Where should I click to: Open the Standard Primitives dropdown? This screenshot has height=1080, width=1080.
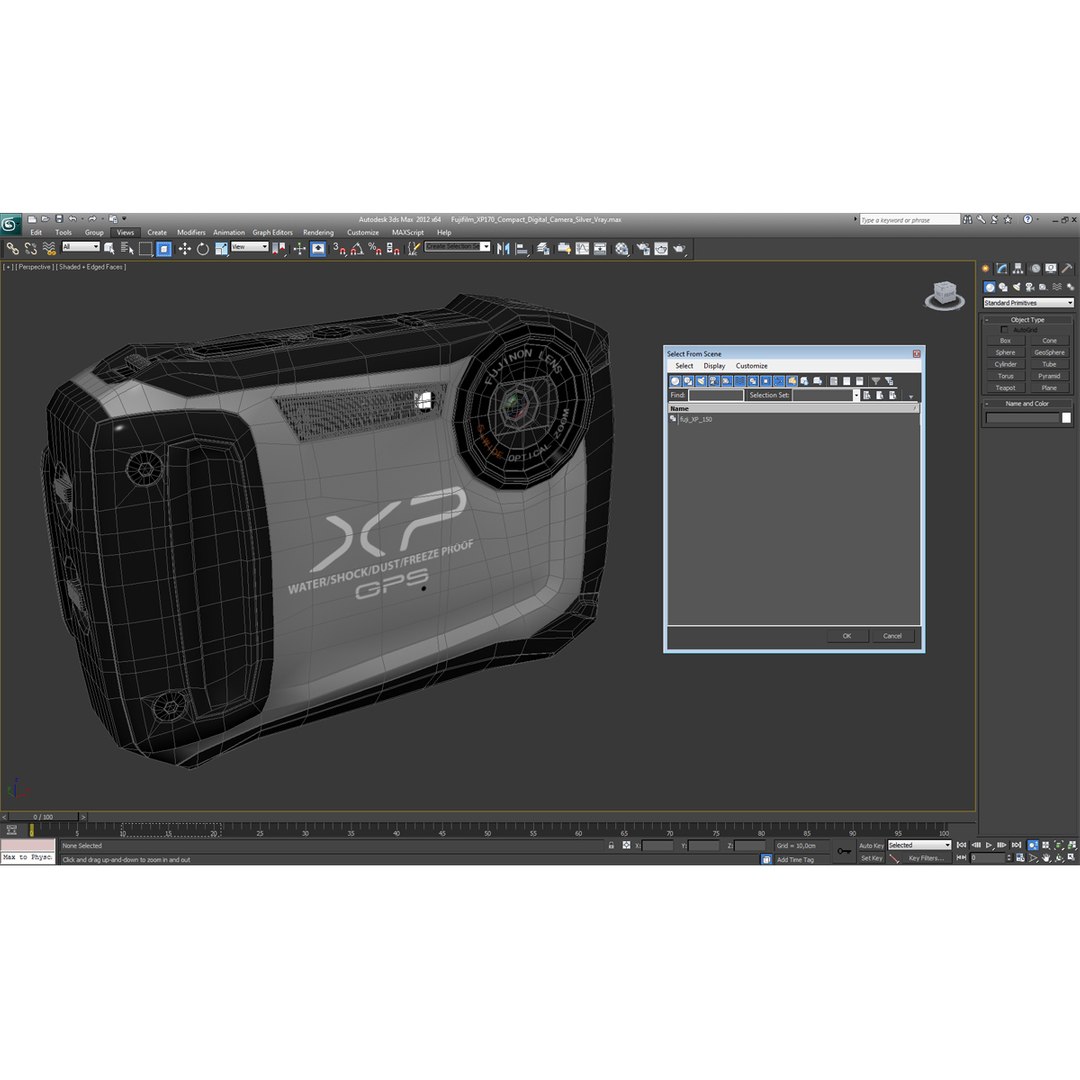[x=1028, y=303]
